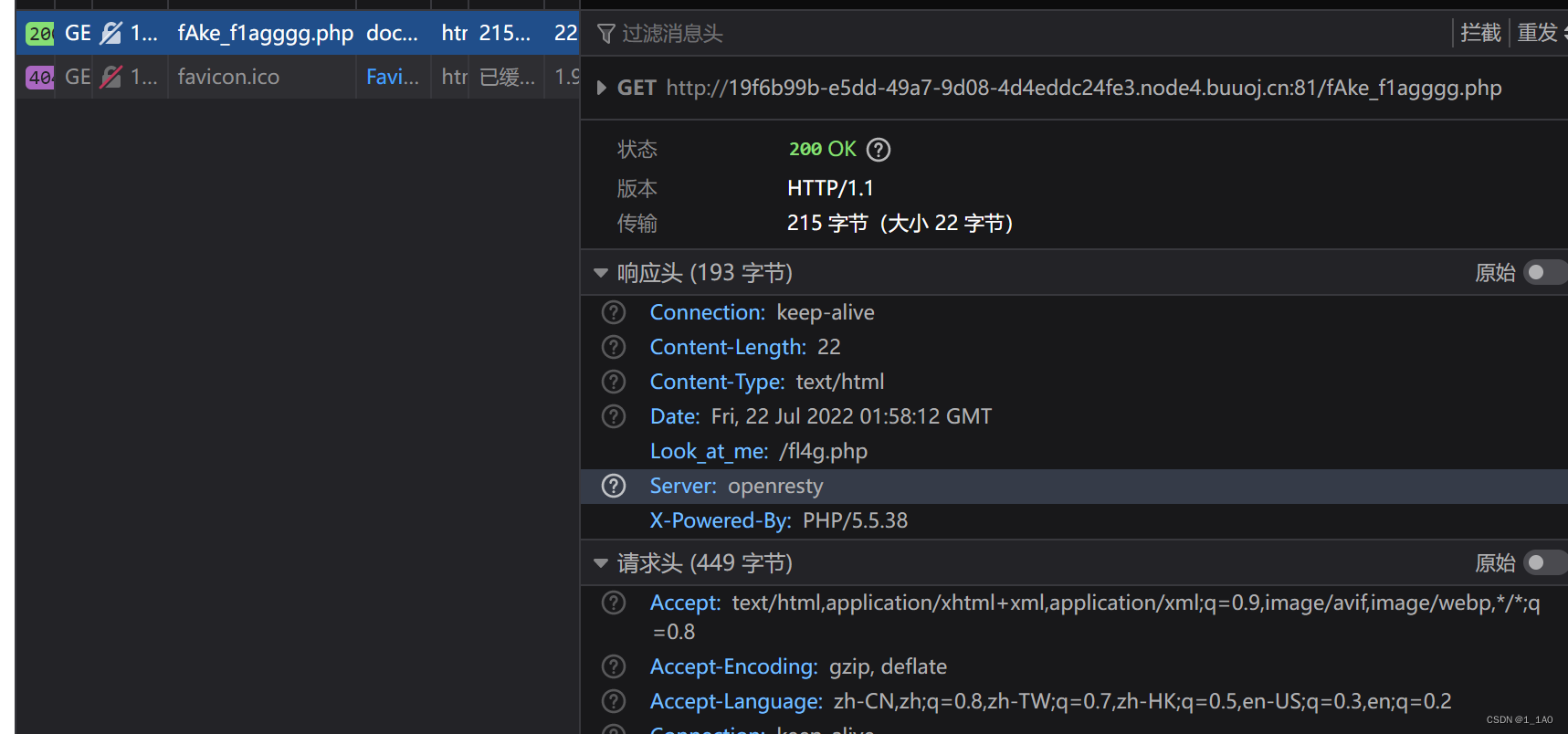This screenshot has width=1568, height=734.
Task: Click the block (拦截) button
Action: click(x=1480, y=33)
